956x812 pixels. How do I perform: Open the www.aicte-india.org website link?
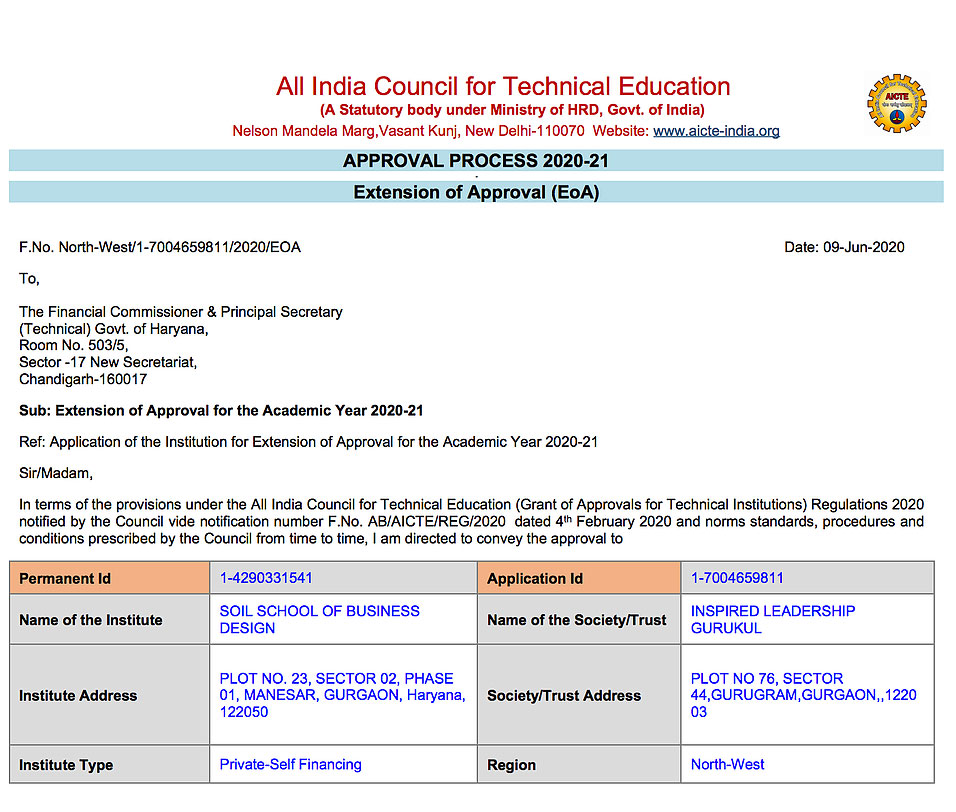(716, 131)
